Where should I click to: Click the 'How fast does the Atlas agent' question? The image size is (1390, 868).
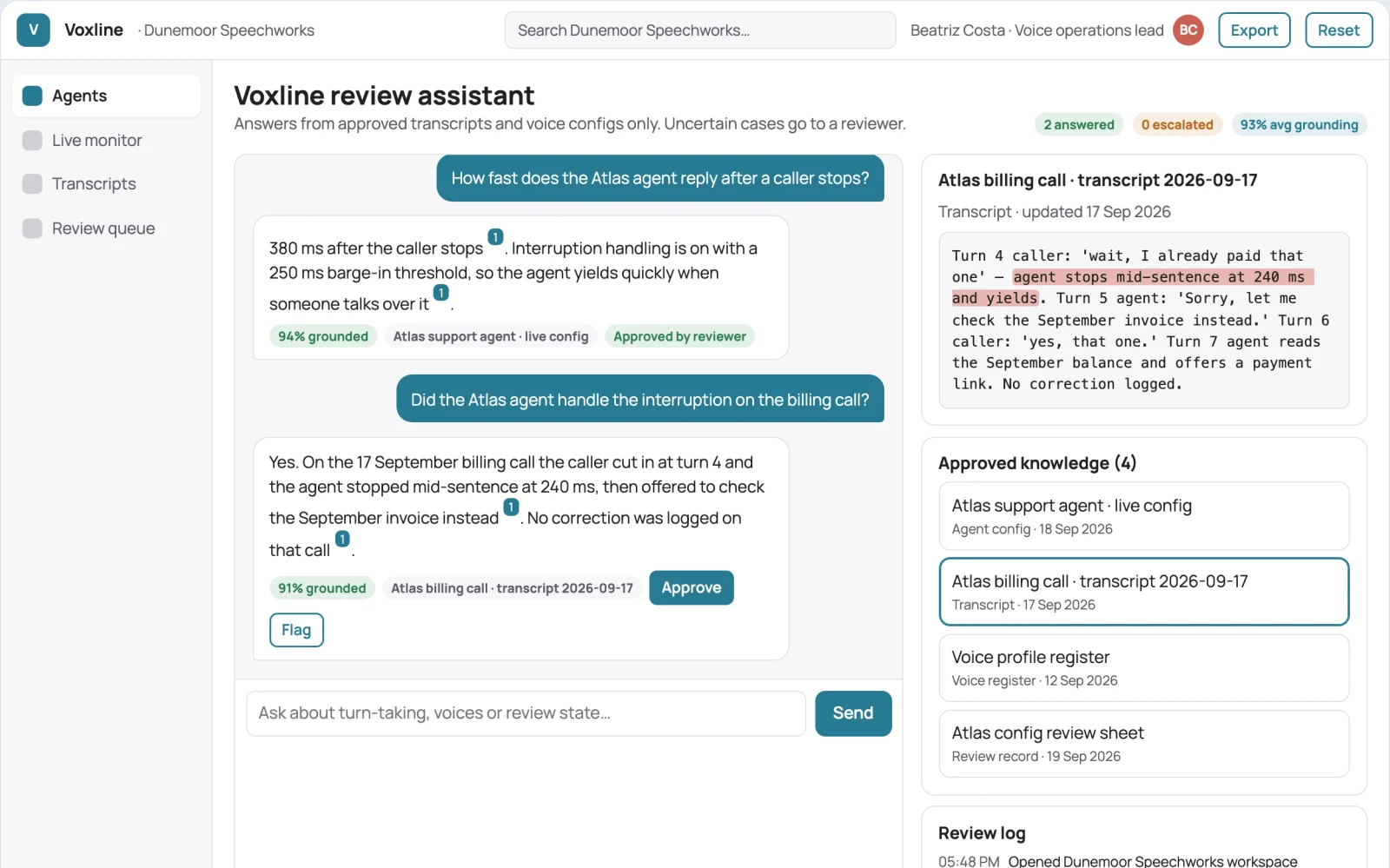[x=660, y=178]
